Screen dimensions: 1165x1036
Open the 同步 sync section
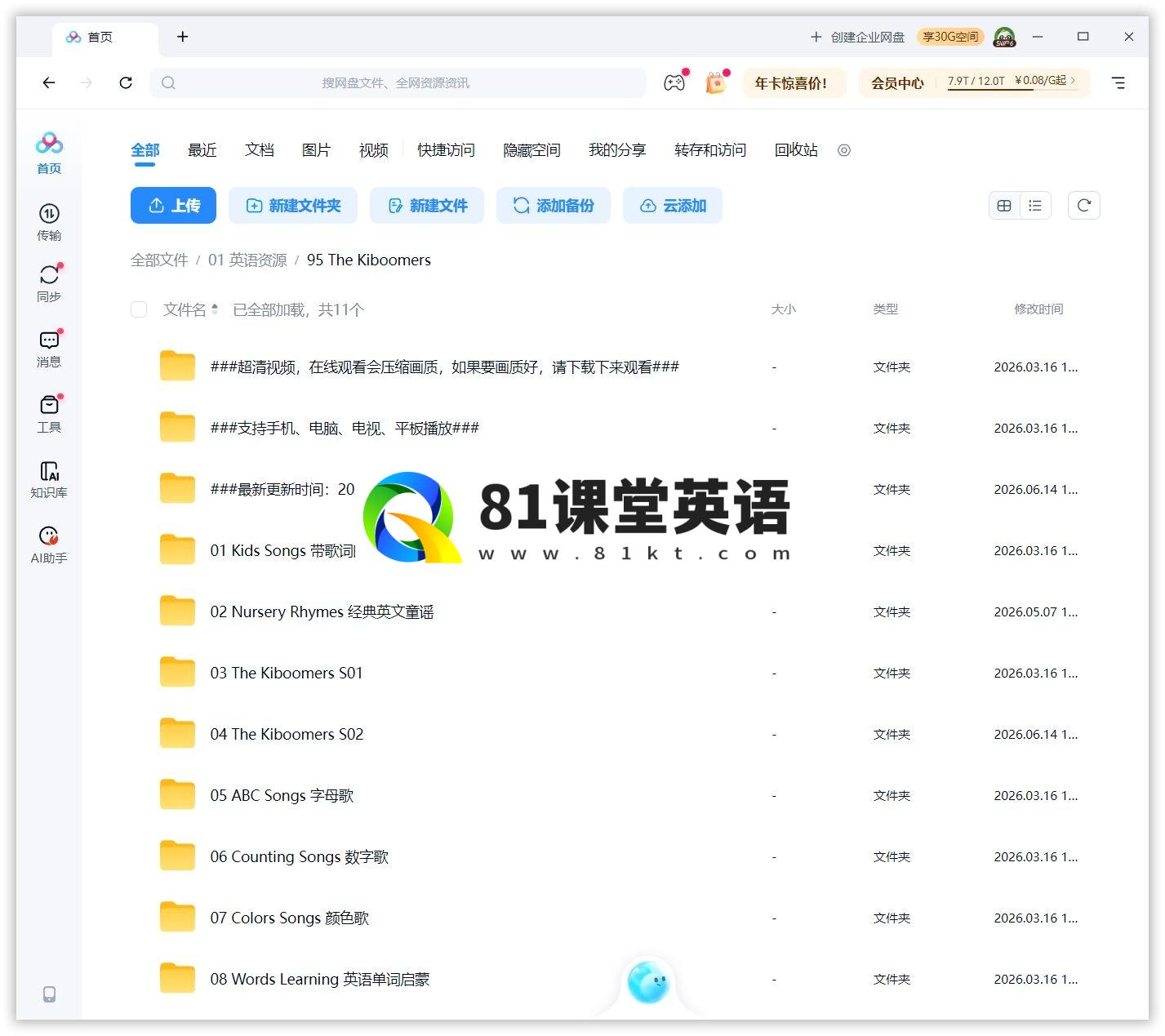pyautogui.click(x=49, y=283)
